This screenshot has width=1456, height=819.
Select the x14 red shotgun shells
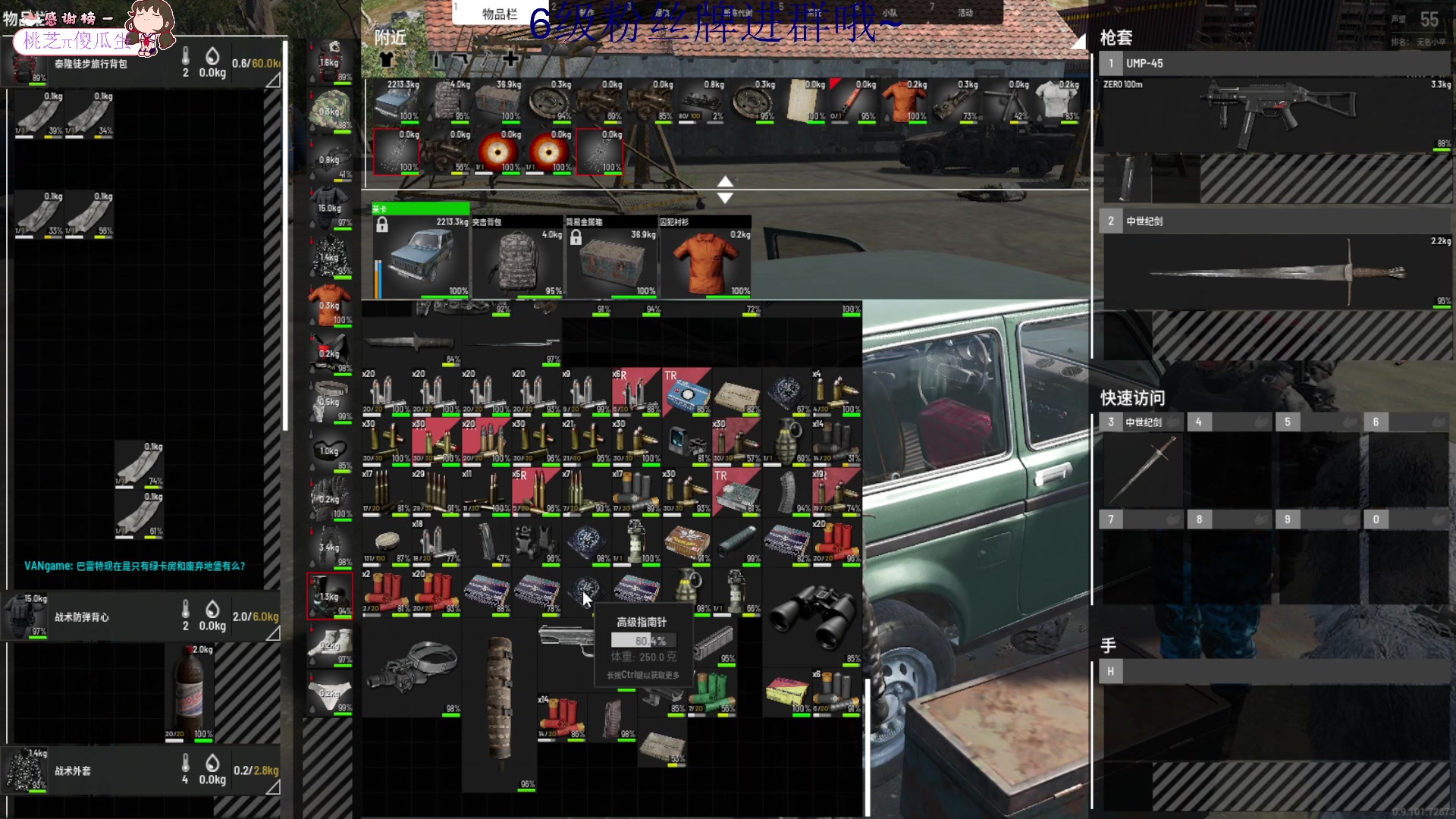(x=562, y=717)
